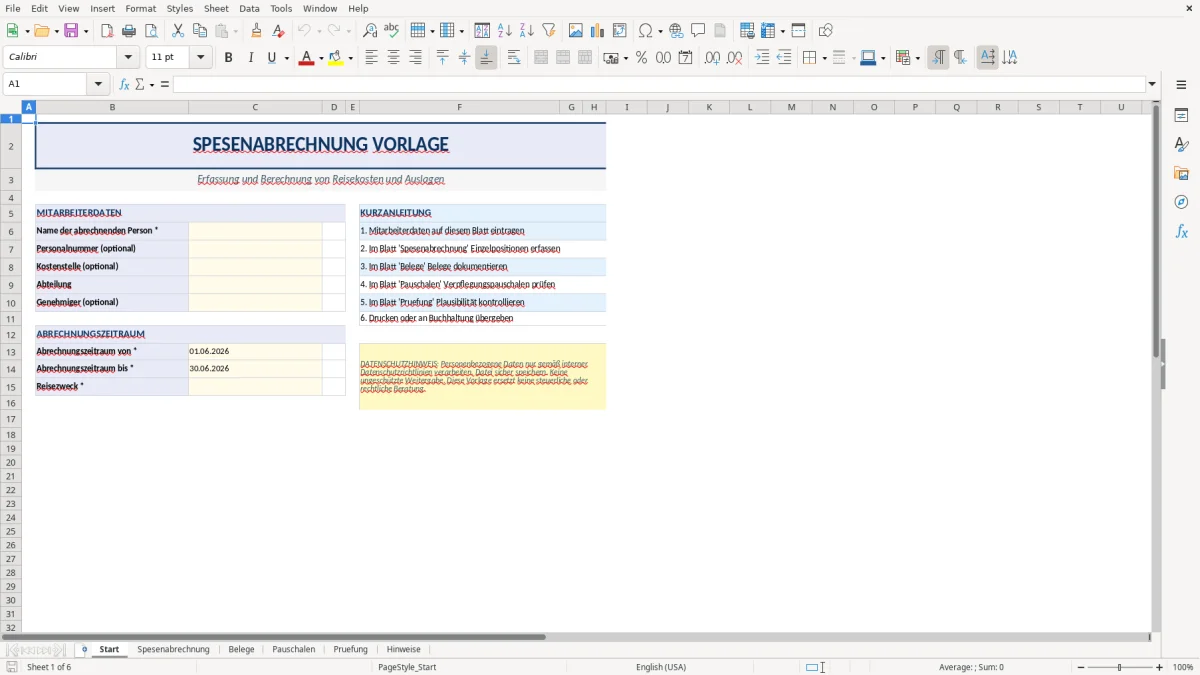Switch to the Hinweise sheet tab
This screenshot has width=1200, height=675.
click(404, 649)
